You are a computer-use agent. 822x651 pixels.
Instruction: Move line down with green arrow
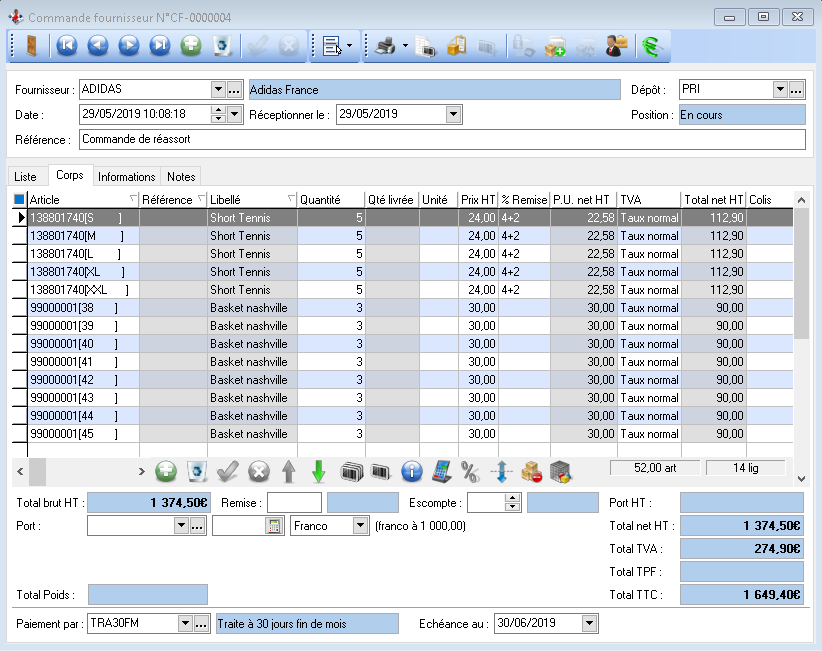[319, 471]
